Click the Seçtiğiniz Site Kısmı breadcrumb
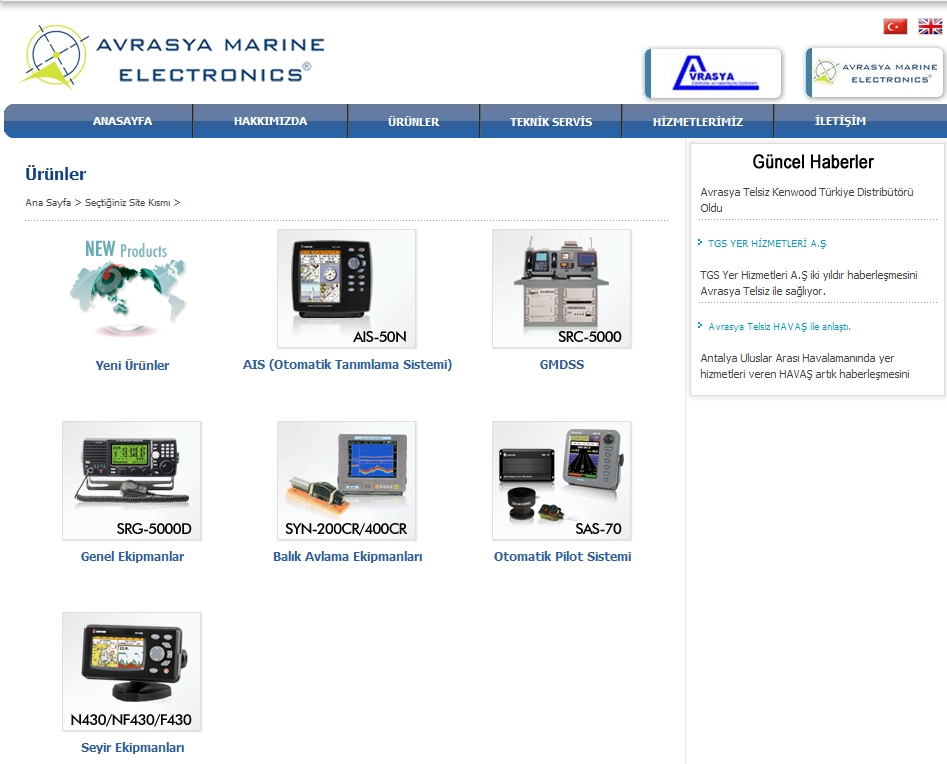 tap(127, 203)
